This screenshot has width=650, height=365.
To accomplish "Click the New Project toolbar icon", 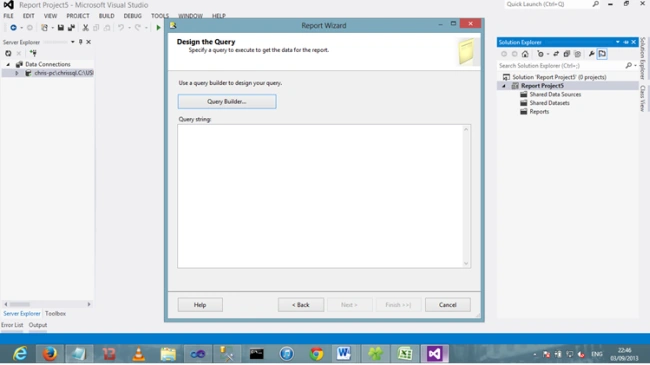I will point(44,28).
